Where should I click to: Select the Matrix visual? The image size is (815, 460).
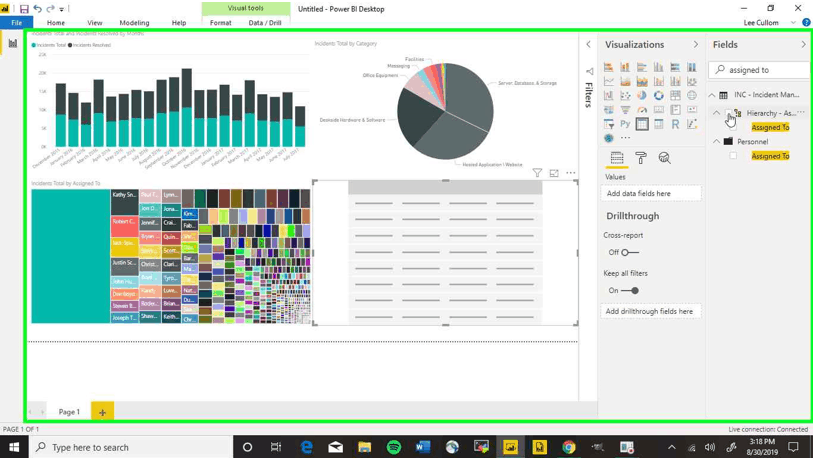point(659,124)
